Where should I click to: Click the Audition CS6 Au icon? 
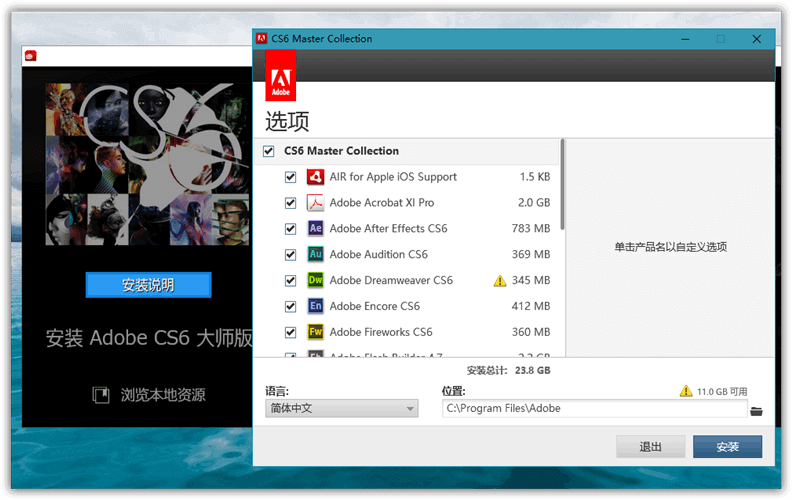click(x=316, y=254)
